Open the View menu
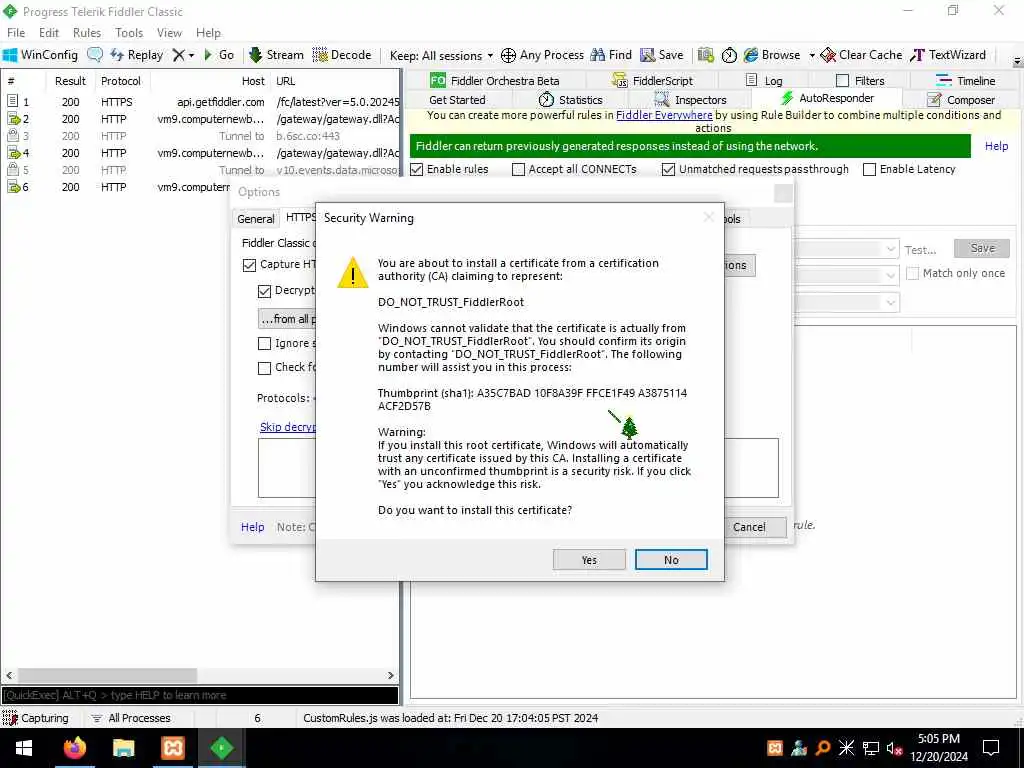The image size is (1024, 768). (x=169, y=33)
